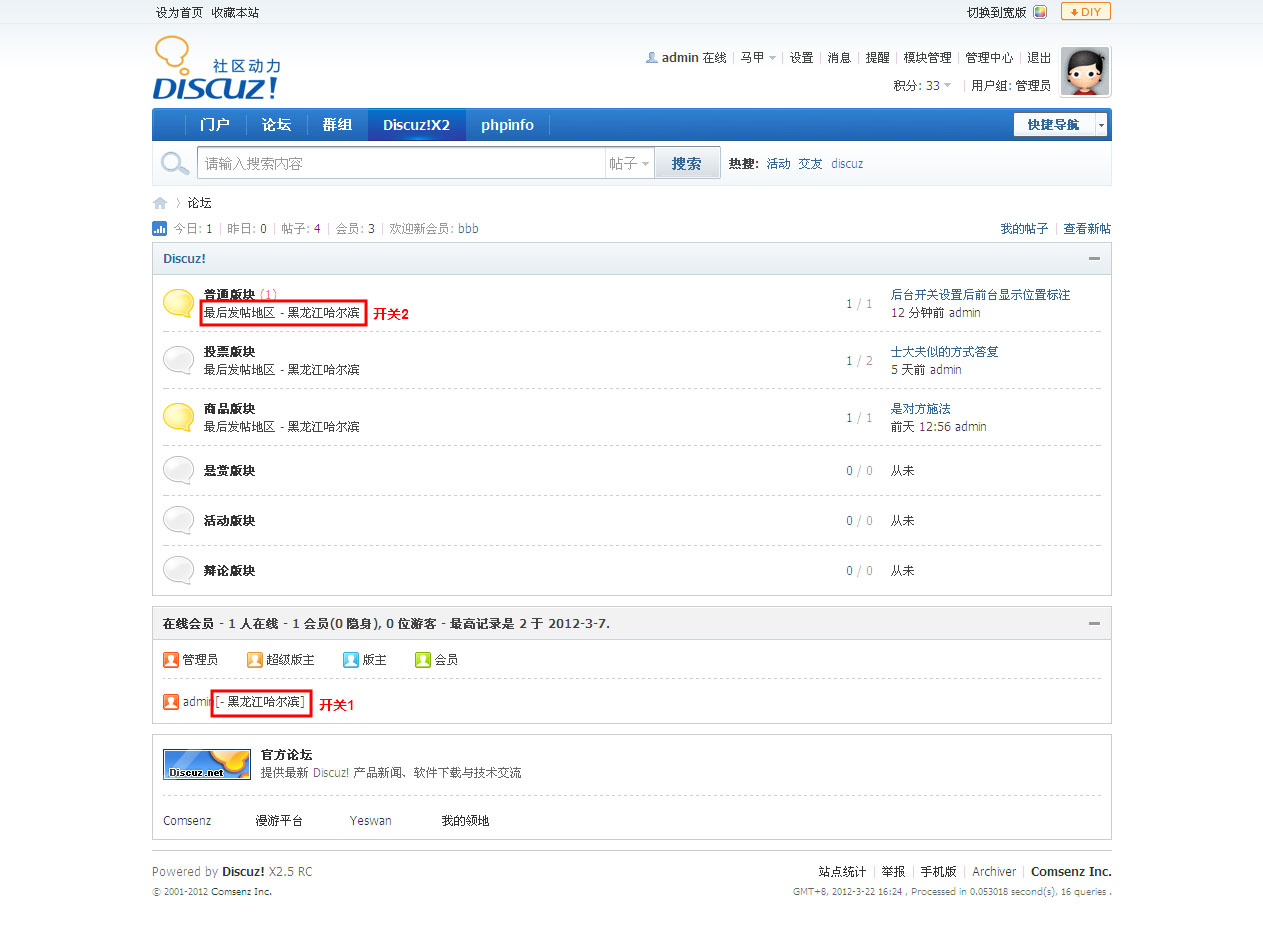Click the 辩论版块 forum bubble icon

click(179, 570)
